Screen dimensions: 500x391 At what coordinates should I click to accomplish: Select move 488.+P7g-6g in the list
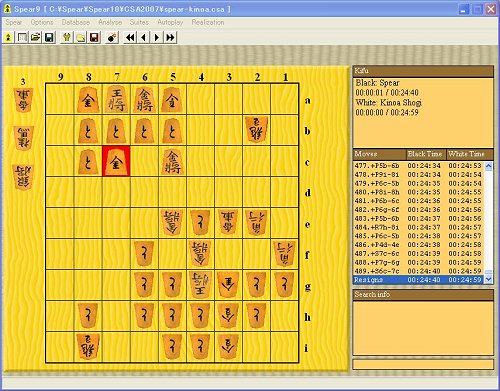click(x=419, y=262)
